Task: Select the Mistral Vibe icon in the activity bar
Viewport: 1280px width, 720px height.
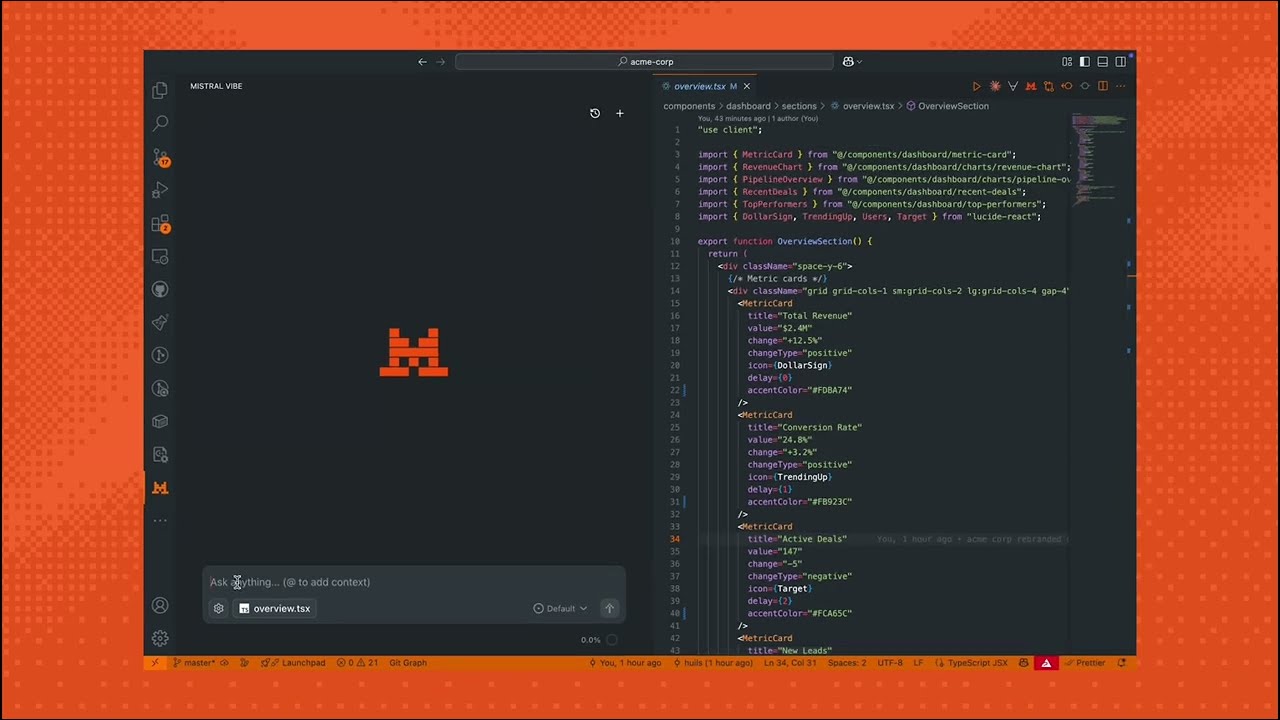Action: 160,488
